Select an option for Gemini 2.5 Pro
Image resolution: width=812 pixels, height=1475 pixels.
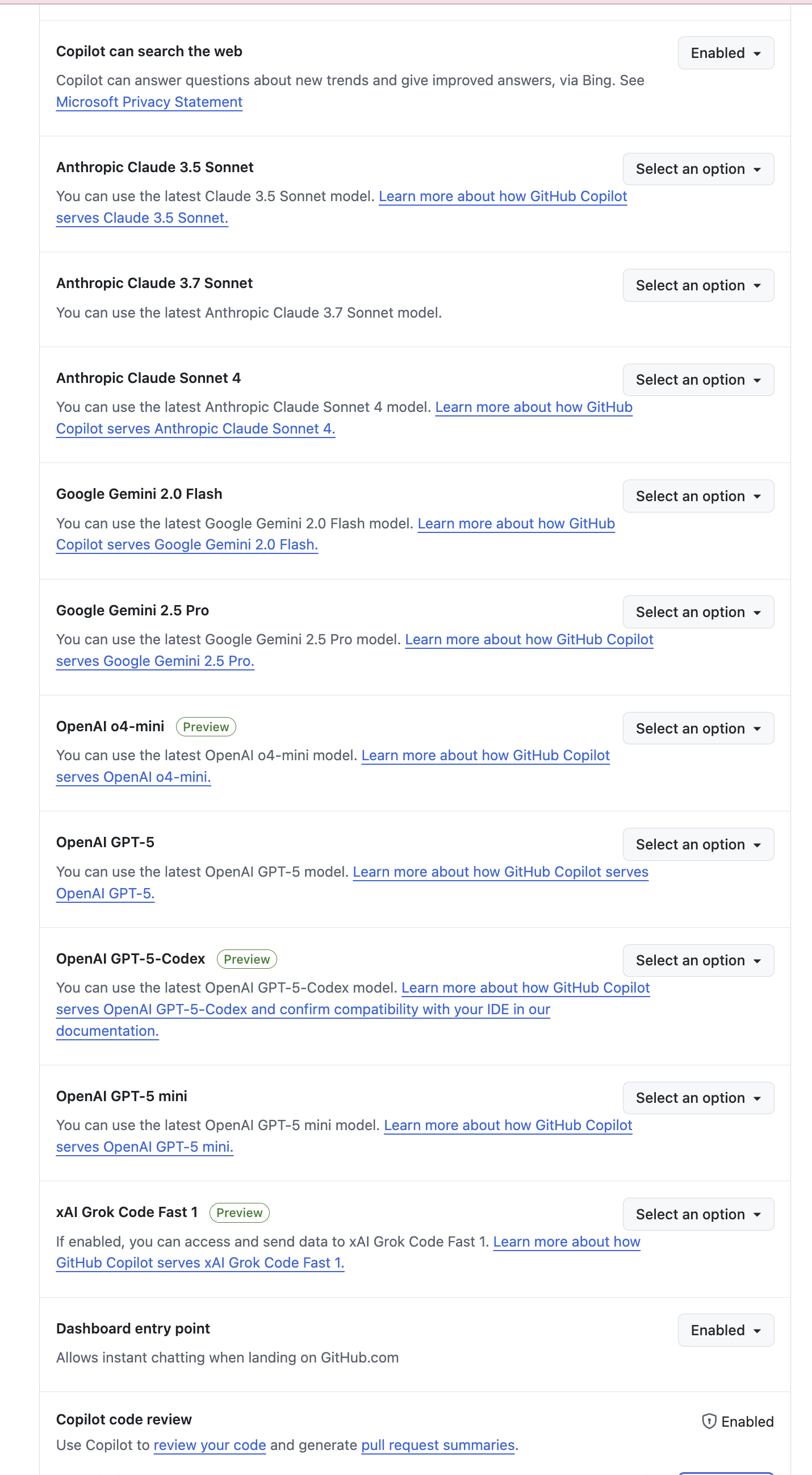[697, 612]
